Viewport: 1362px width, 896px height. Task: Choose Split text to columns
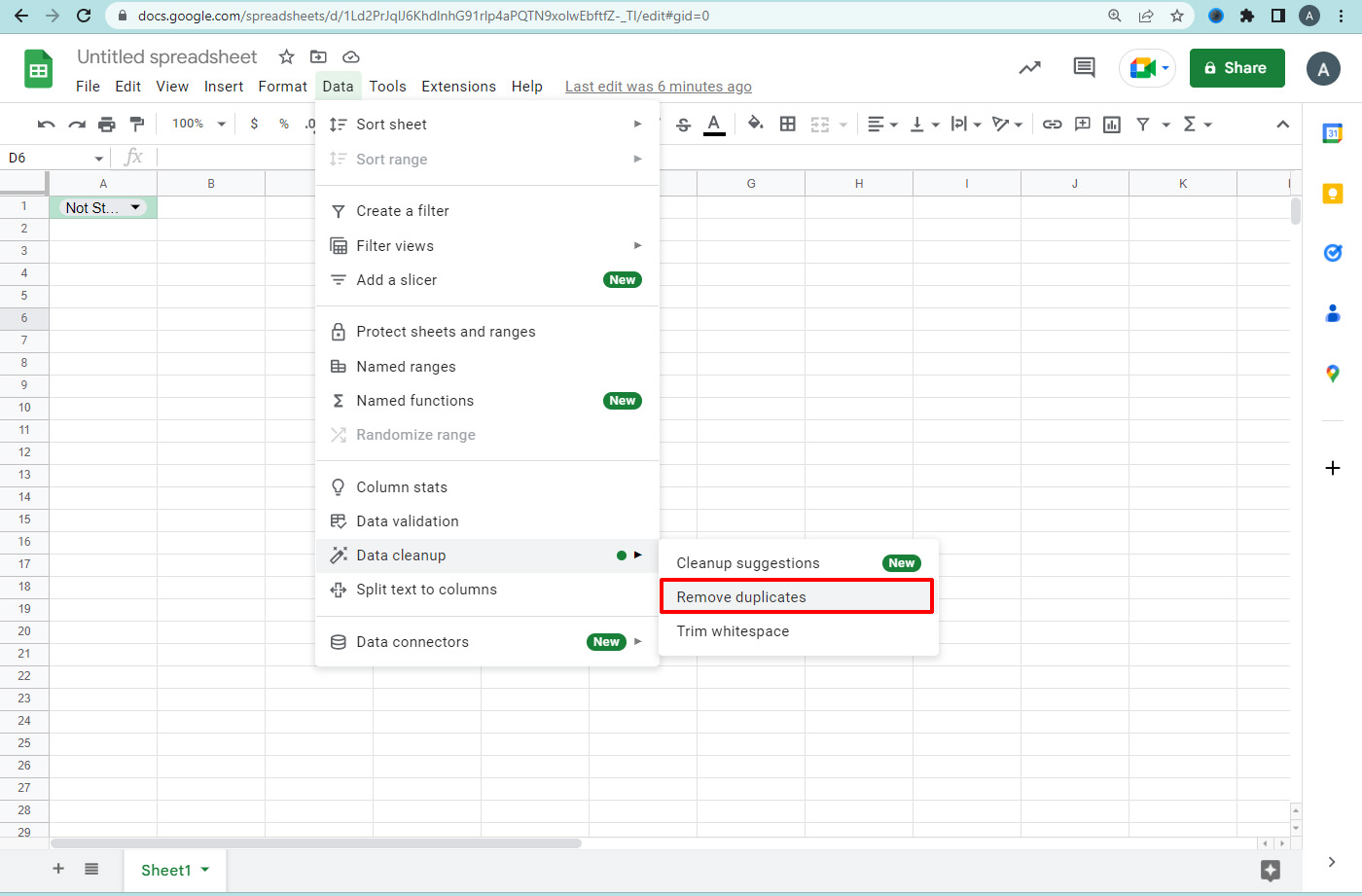[x=426, y=590]
